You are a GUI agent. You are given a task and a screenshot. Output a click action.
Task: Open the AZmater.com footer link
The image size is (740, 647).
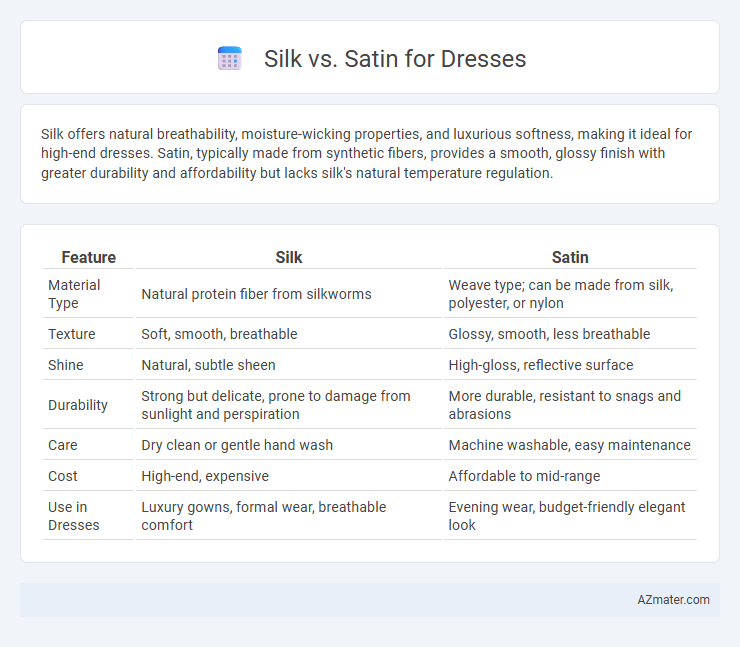point(673,599)
